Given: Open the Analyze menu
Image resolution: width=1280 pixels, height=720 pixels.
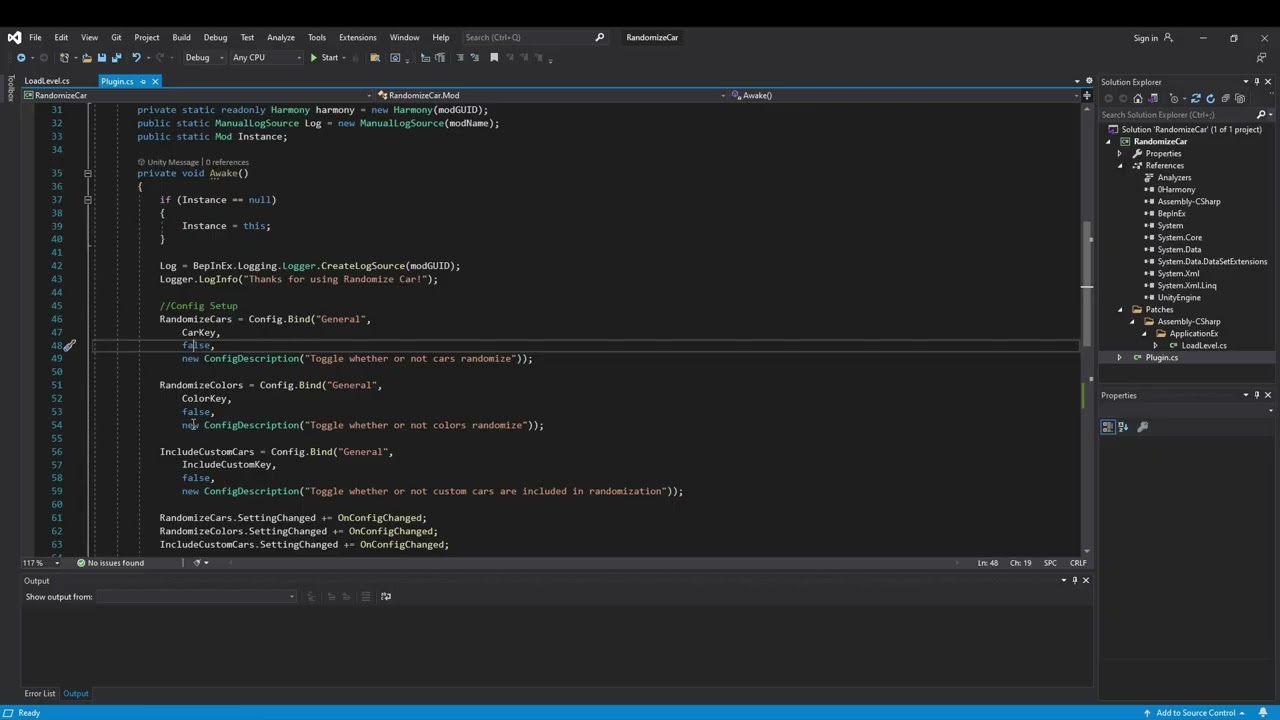Looking at the screenshot, I should (x=281, y=37).
